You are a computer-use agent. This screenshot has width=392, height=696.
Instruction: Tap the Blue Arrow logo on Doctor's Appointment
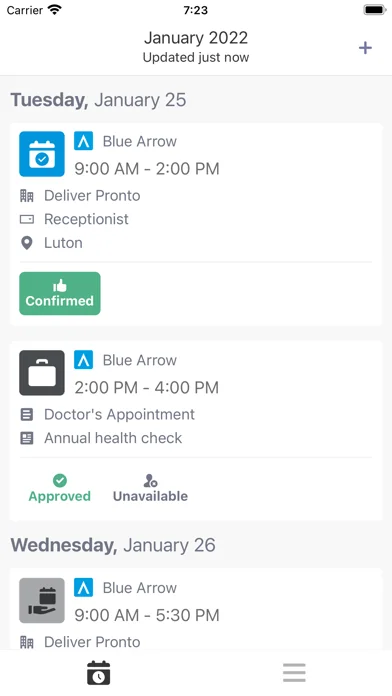[x=83, y=360]
